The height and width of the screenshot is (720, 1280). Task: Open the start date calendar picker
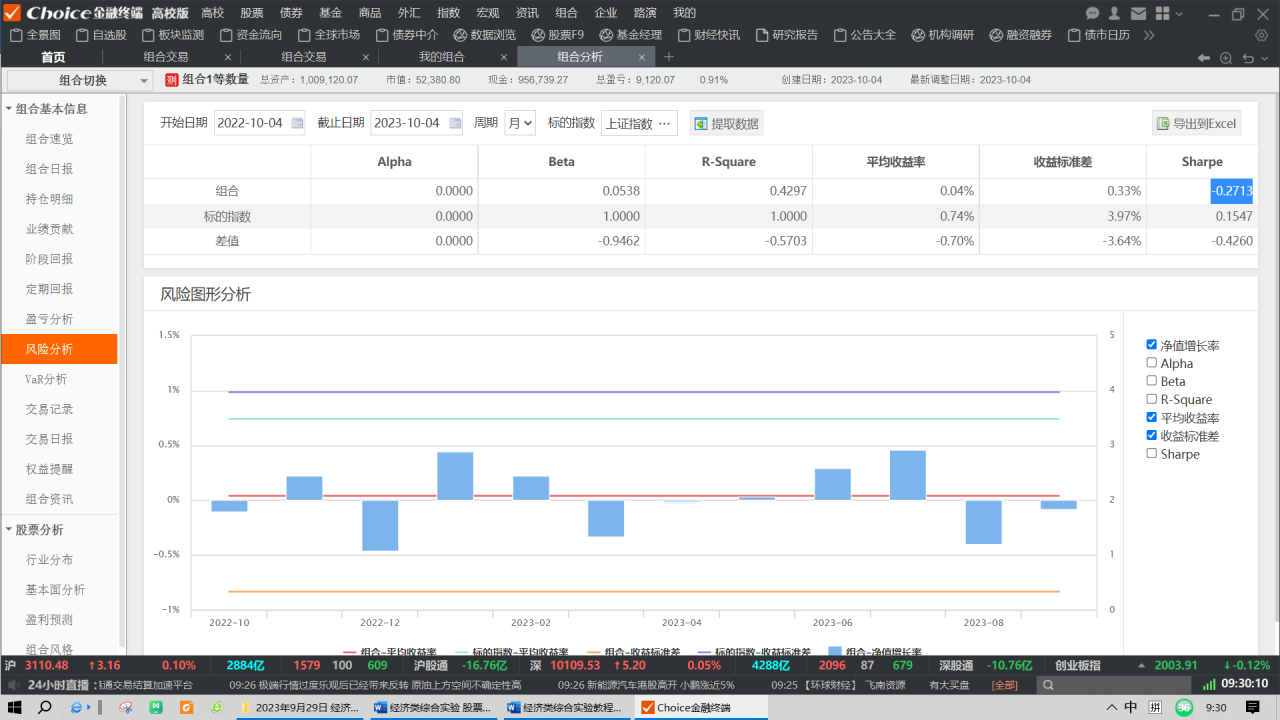297,123
